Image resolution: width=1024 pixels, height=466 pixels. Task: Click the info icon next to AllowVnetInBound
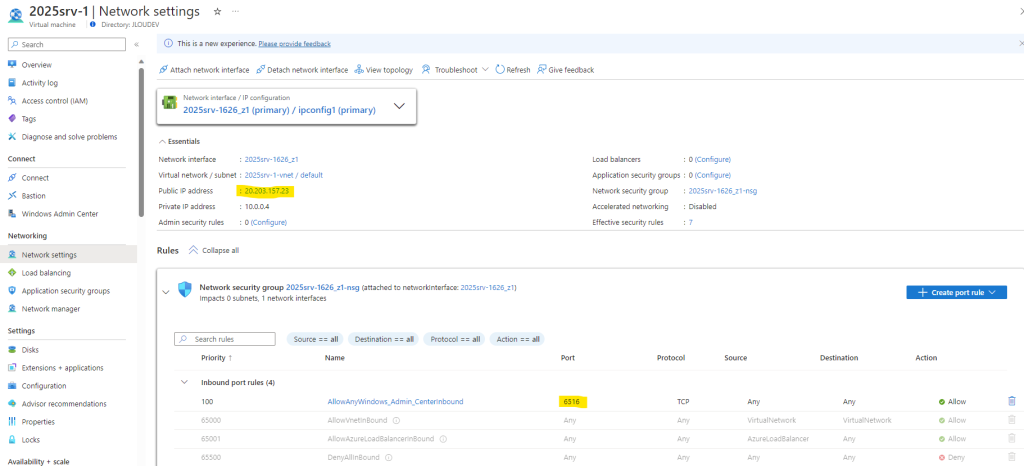[396, 420]
